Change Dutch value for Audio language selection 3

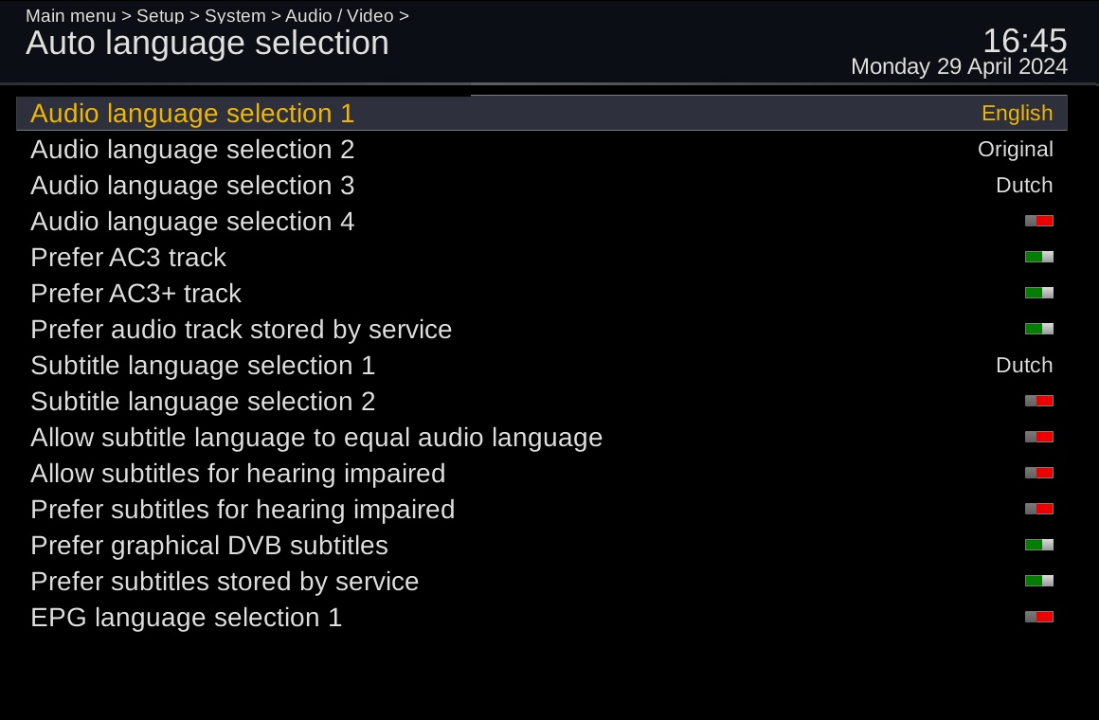1024,185
